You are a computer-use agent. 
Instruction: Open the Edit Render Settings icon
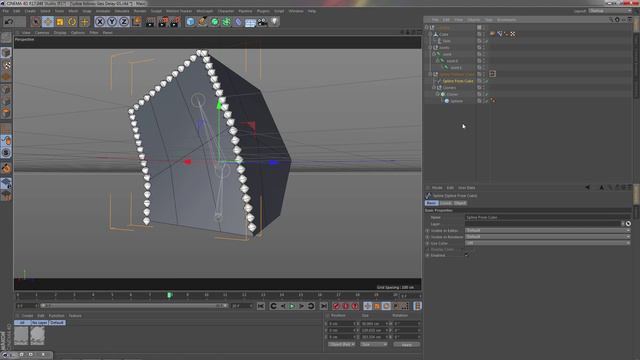click(175, 22)
